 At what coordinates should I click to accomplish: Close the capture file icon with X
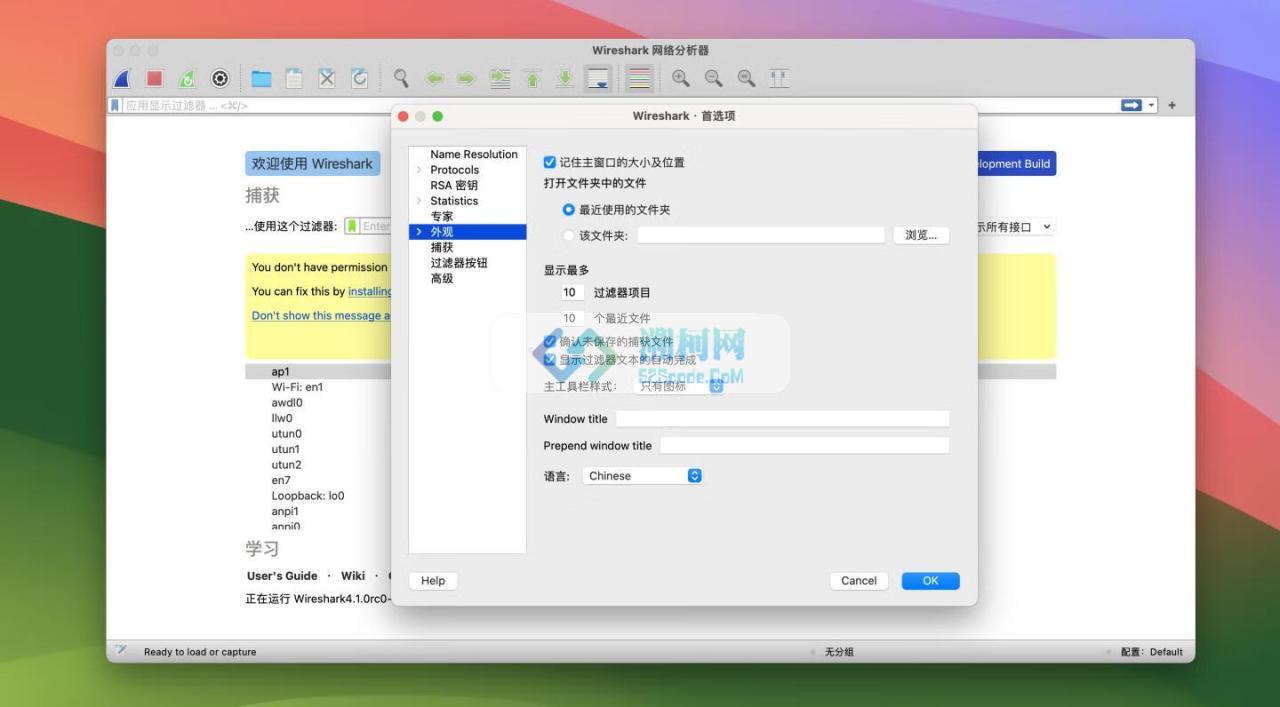(x=327, y=78)
